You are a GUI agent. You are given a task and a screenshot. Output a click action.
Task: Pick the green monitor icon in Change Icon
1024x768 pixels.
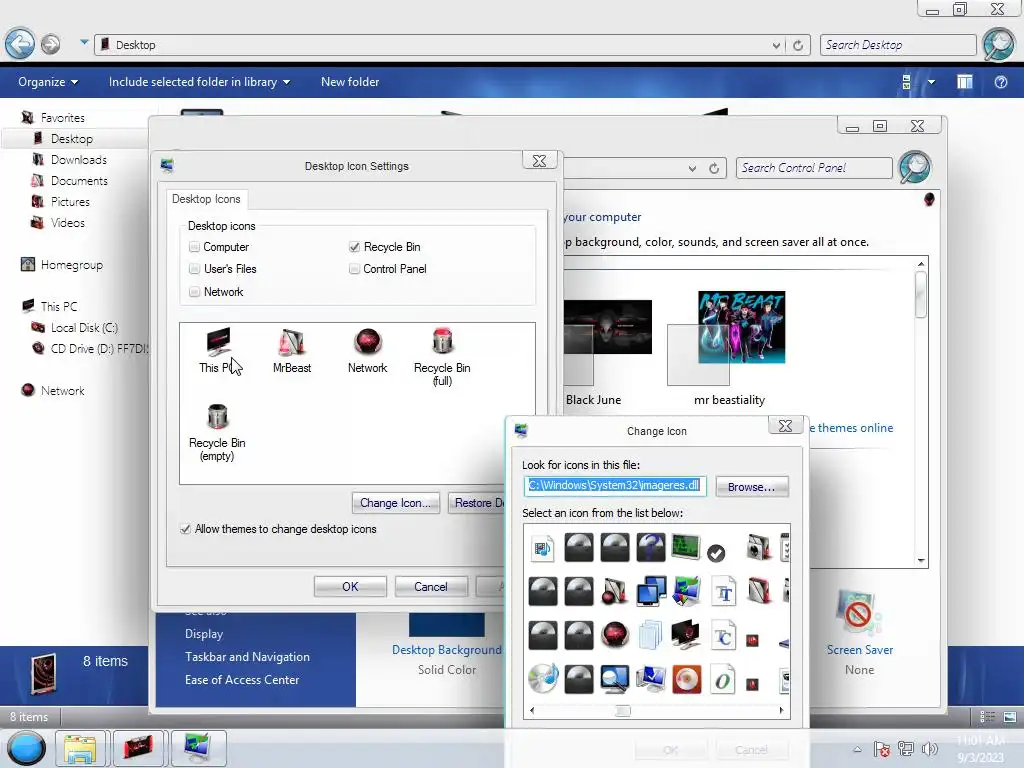(x=685, y=547)
